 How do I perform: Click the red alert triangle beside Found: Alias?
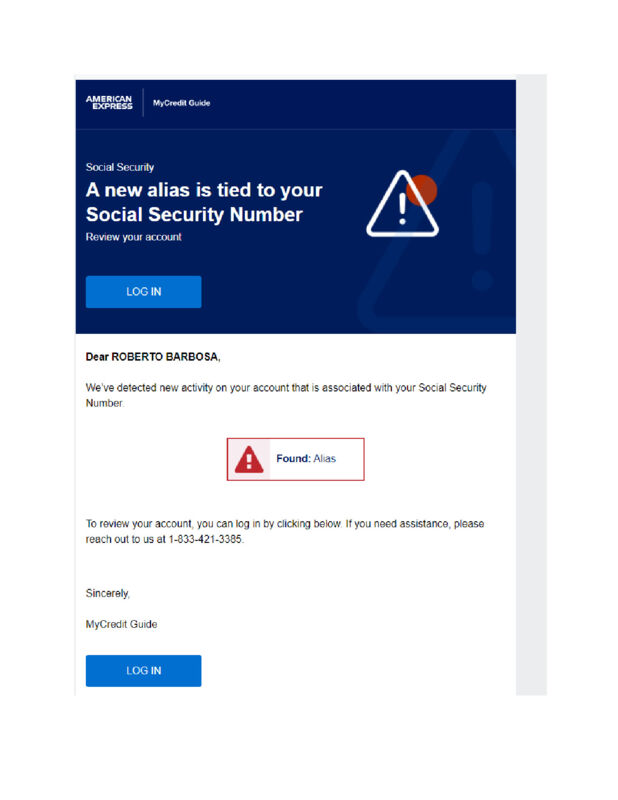pyautogui.click(x=249, y=459)
